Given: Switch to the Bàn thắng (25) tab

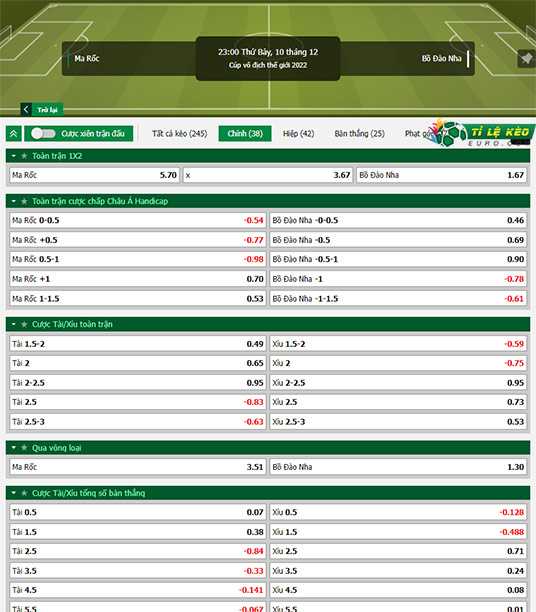Looking at the screenshot, I should click(x=360, y=133).
